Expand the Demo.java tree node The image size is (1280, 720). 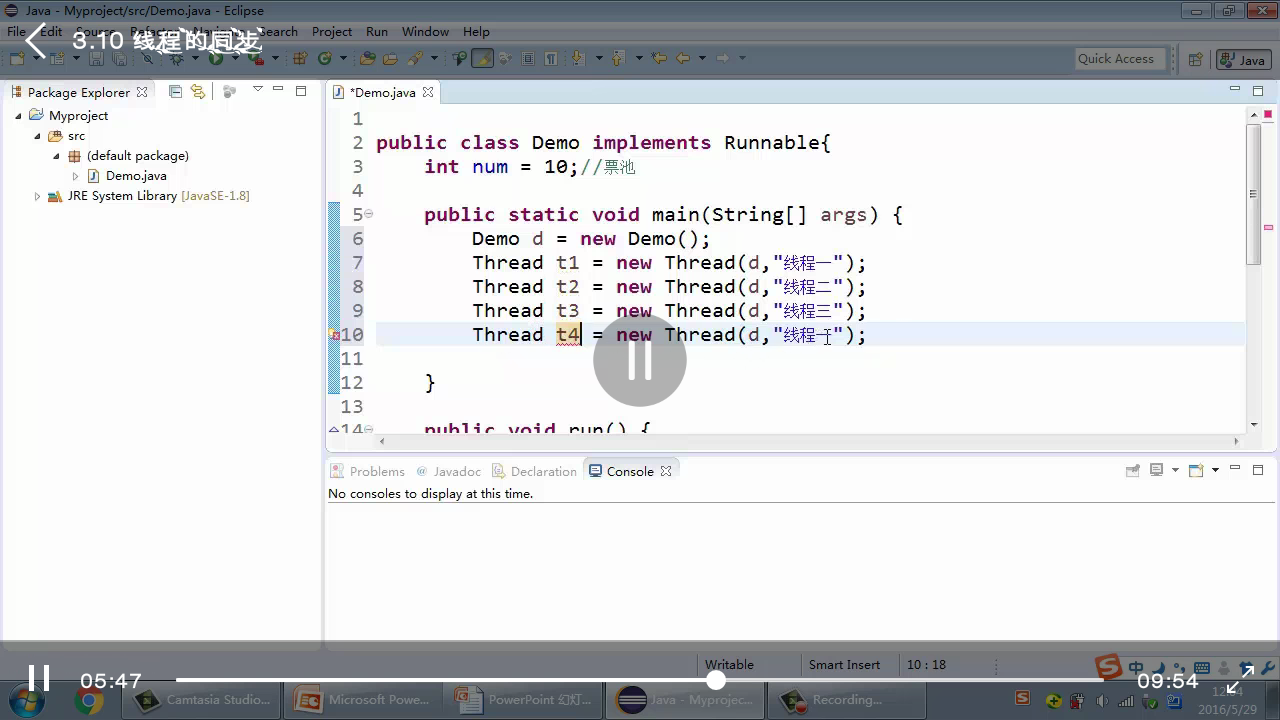click(x=75, y=176)
